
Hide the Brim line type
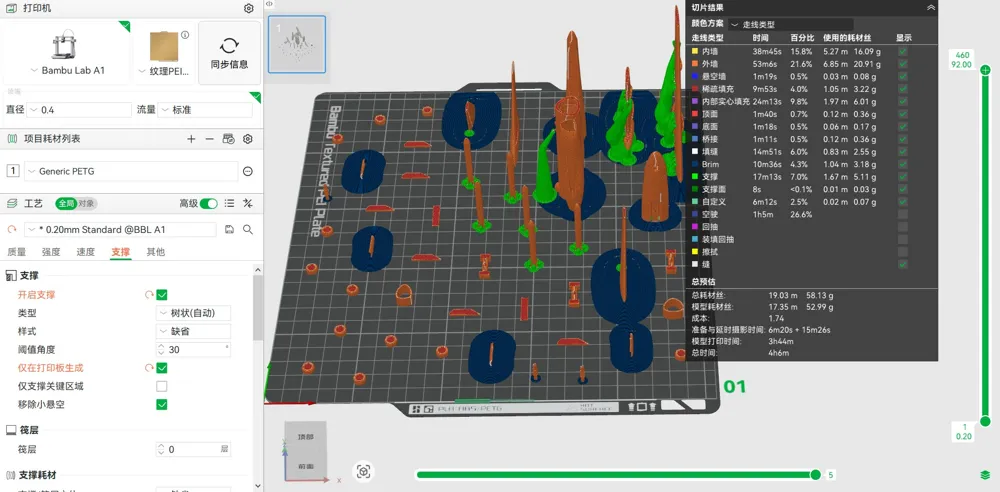pyautogui.click(x=903, y=164)
